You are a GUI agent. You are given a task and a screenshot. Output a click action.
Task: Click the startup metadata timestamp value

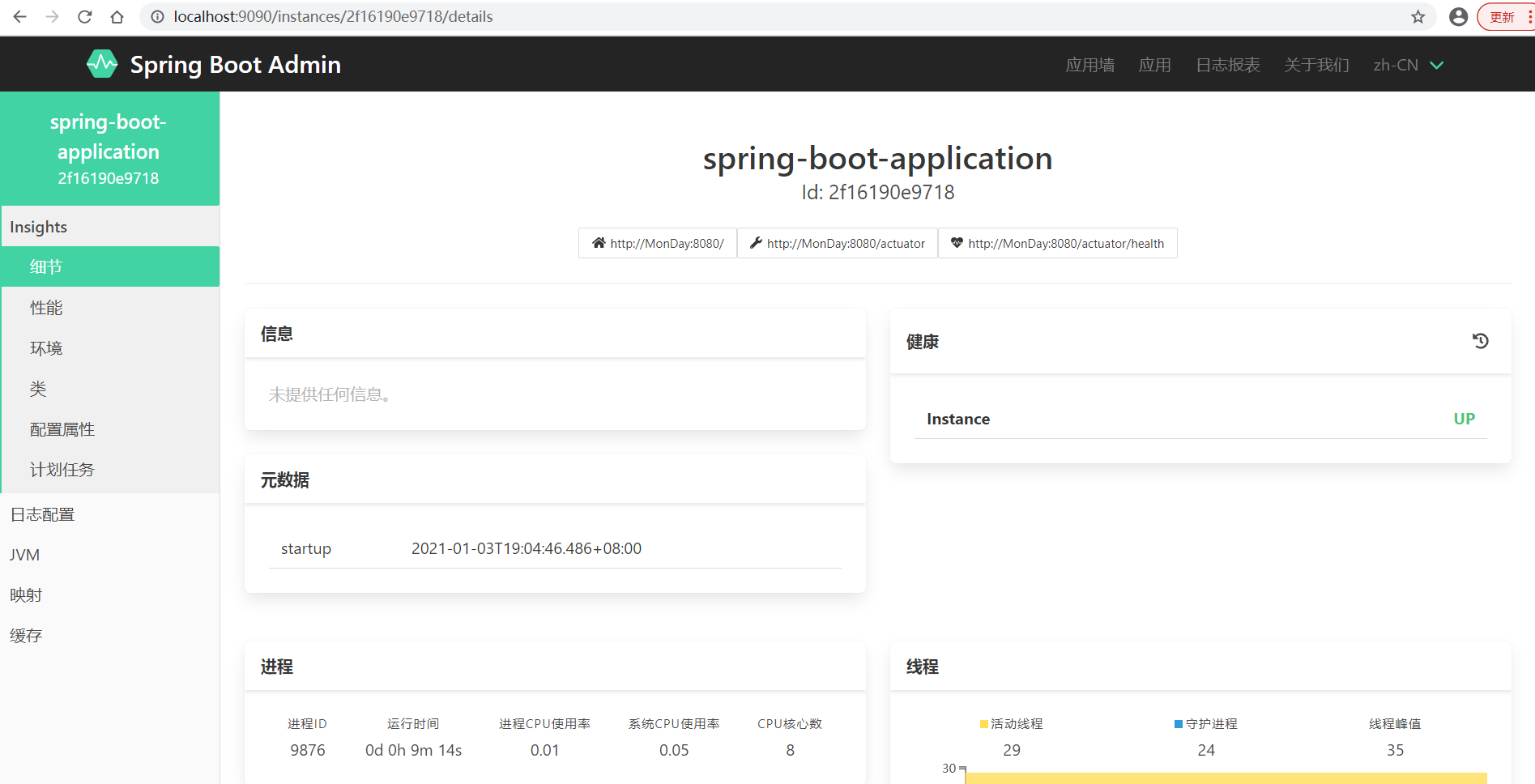click(527, 548)
